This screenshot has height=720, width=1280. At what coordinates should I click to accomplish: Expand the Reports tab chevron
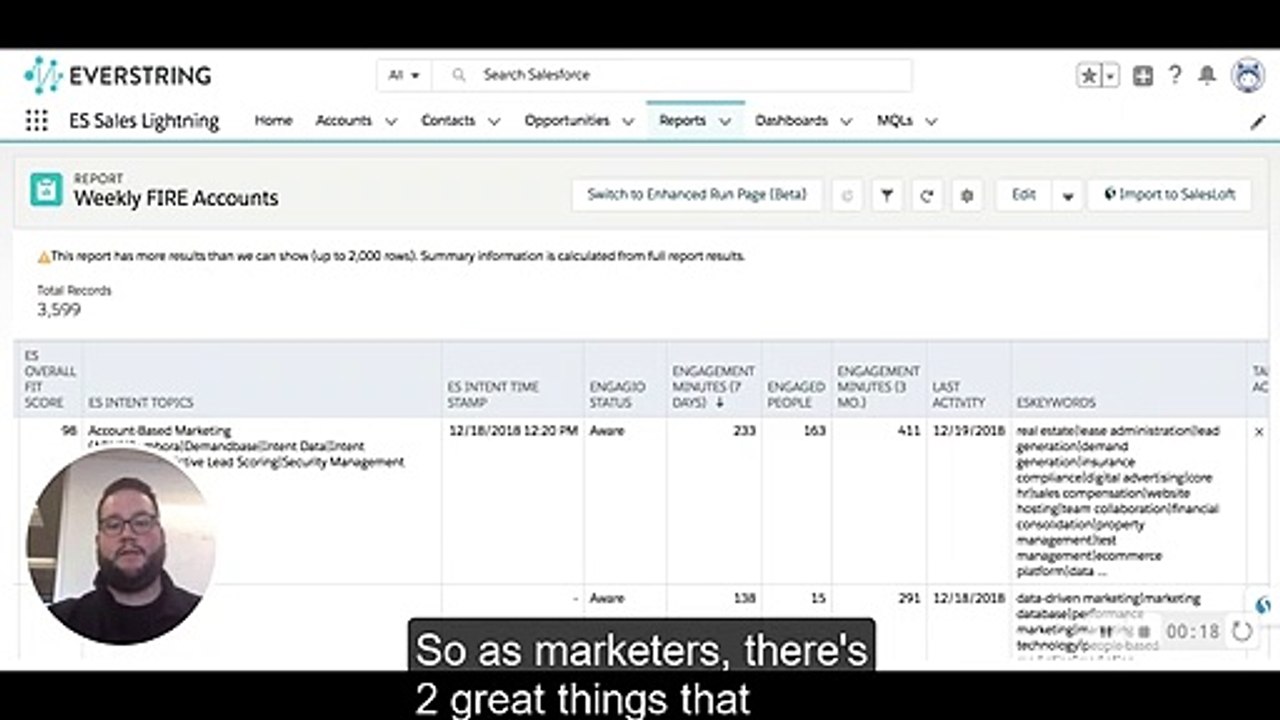(x=725, y=121)
